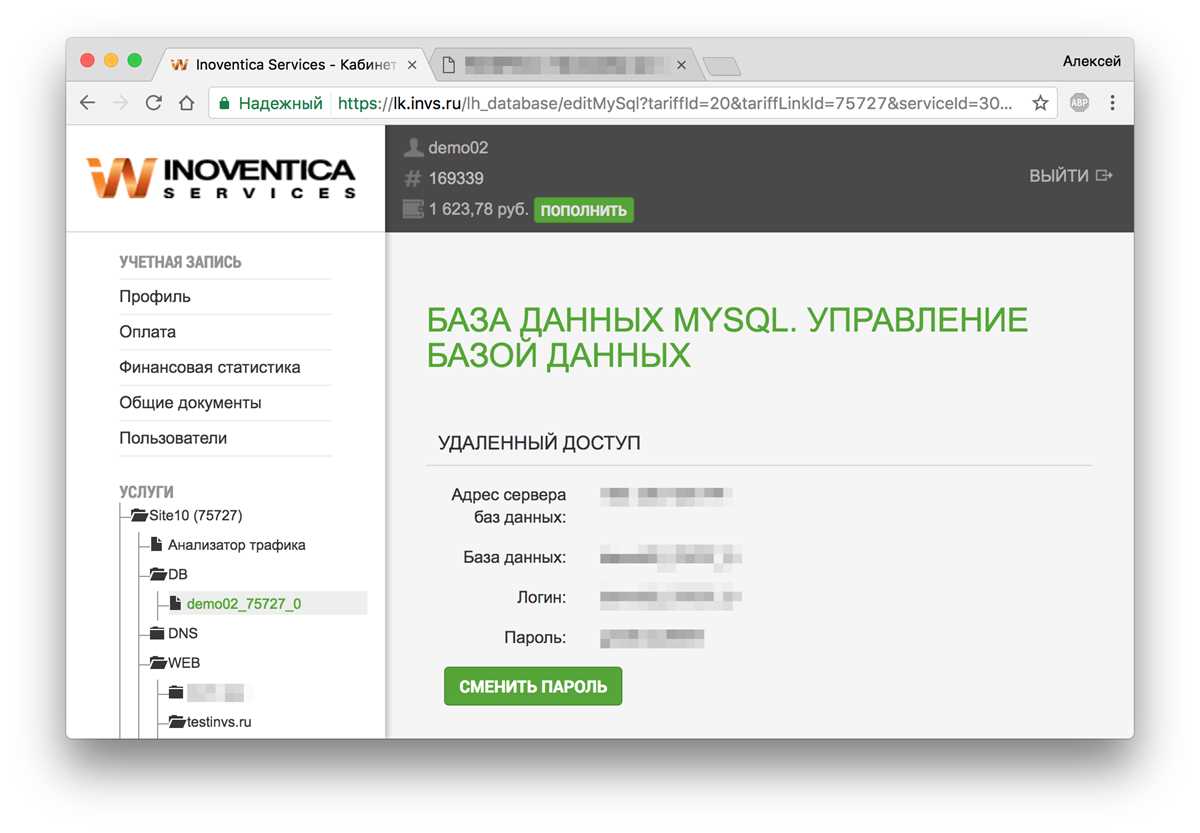
Task: Click the СМЕНИТЬ ПАРОЛЬ button
Action: tap(533, 687)
